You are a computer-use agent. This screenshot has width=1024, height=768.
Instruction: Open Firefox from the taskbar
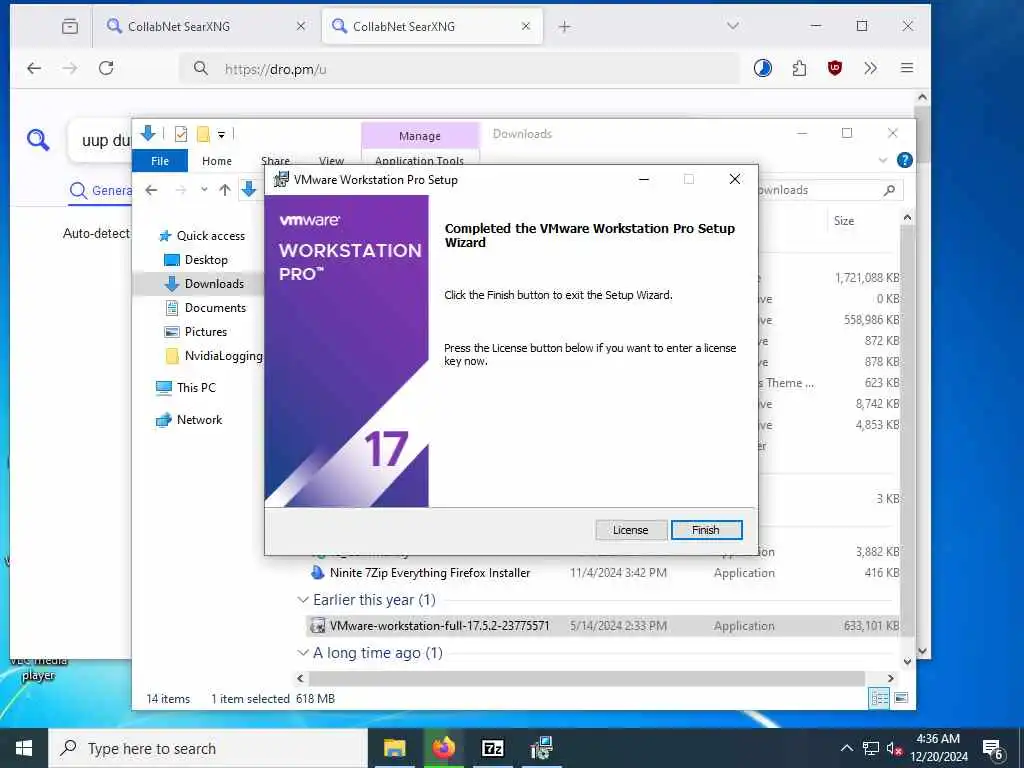(x=443, y=748)
